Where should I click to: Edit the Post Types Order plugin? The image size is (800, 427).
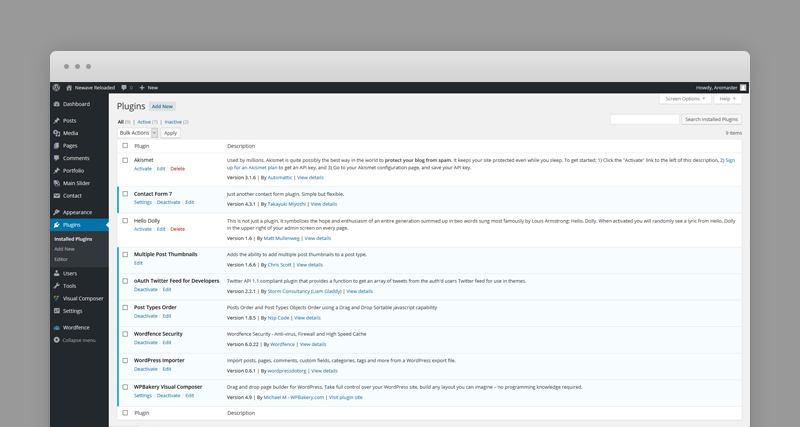tap(167, 316)
